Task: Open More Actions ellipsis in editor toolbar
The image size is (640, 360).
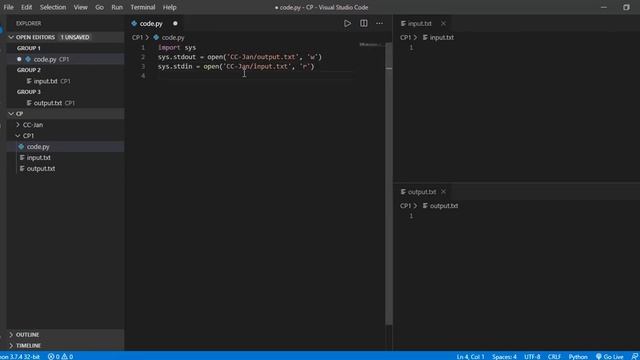Action: point(380,24)
